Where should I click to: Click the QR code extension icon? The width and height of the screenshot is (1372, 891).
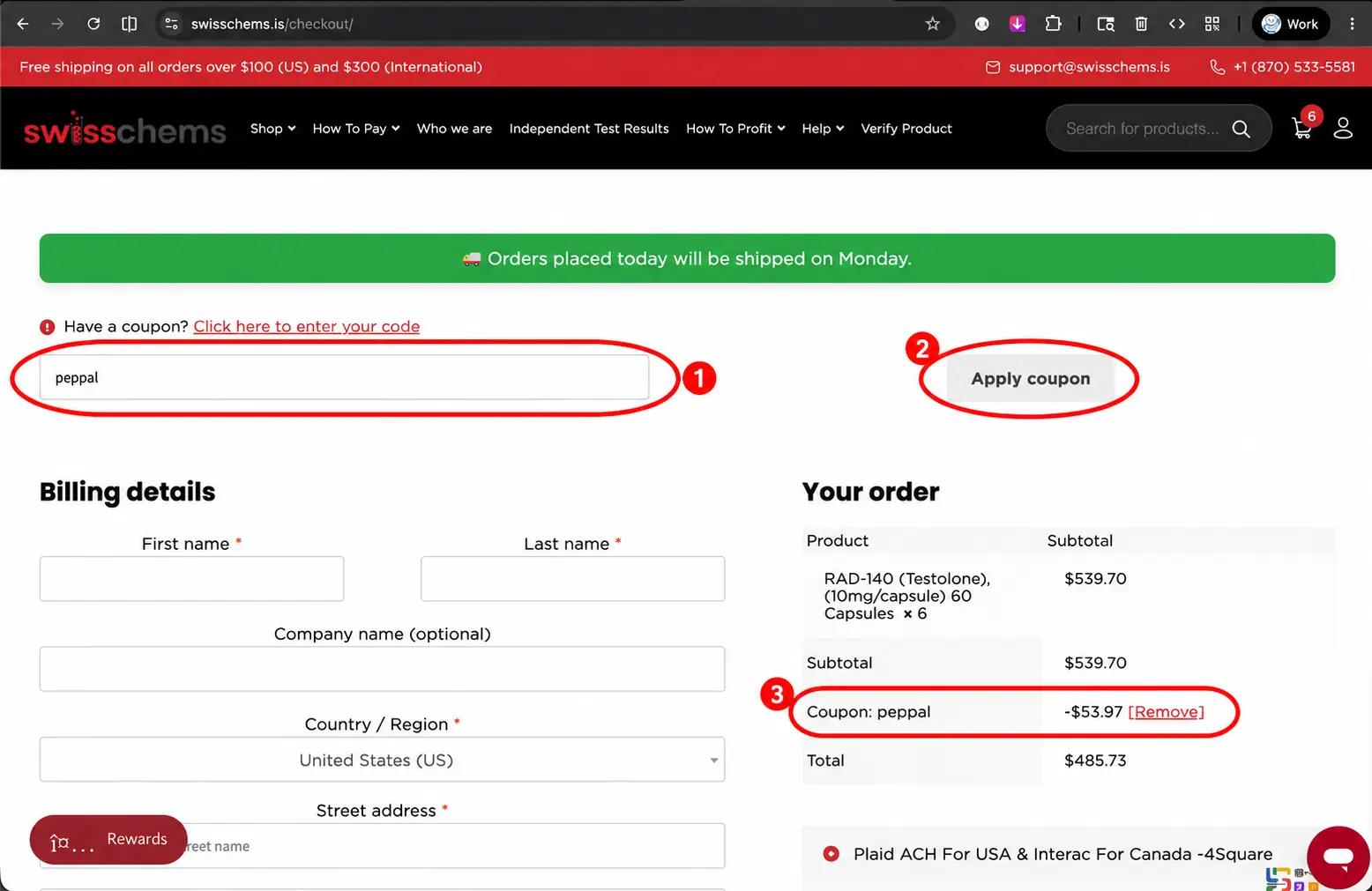click(x=1212, y=24)
